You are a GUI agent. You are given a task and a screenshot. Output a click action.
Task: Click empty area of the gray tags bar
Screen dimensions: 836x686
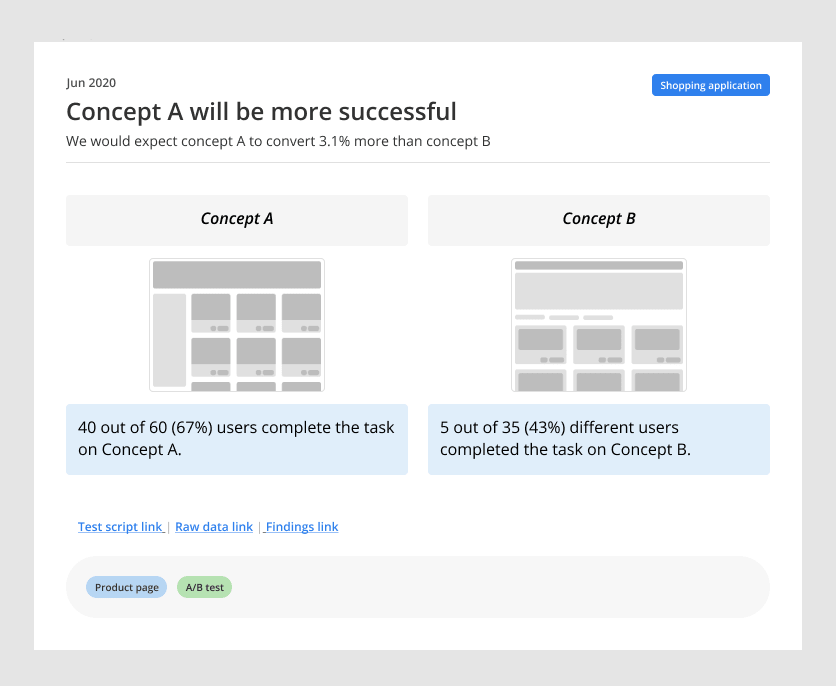pos(500,587)
